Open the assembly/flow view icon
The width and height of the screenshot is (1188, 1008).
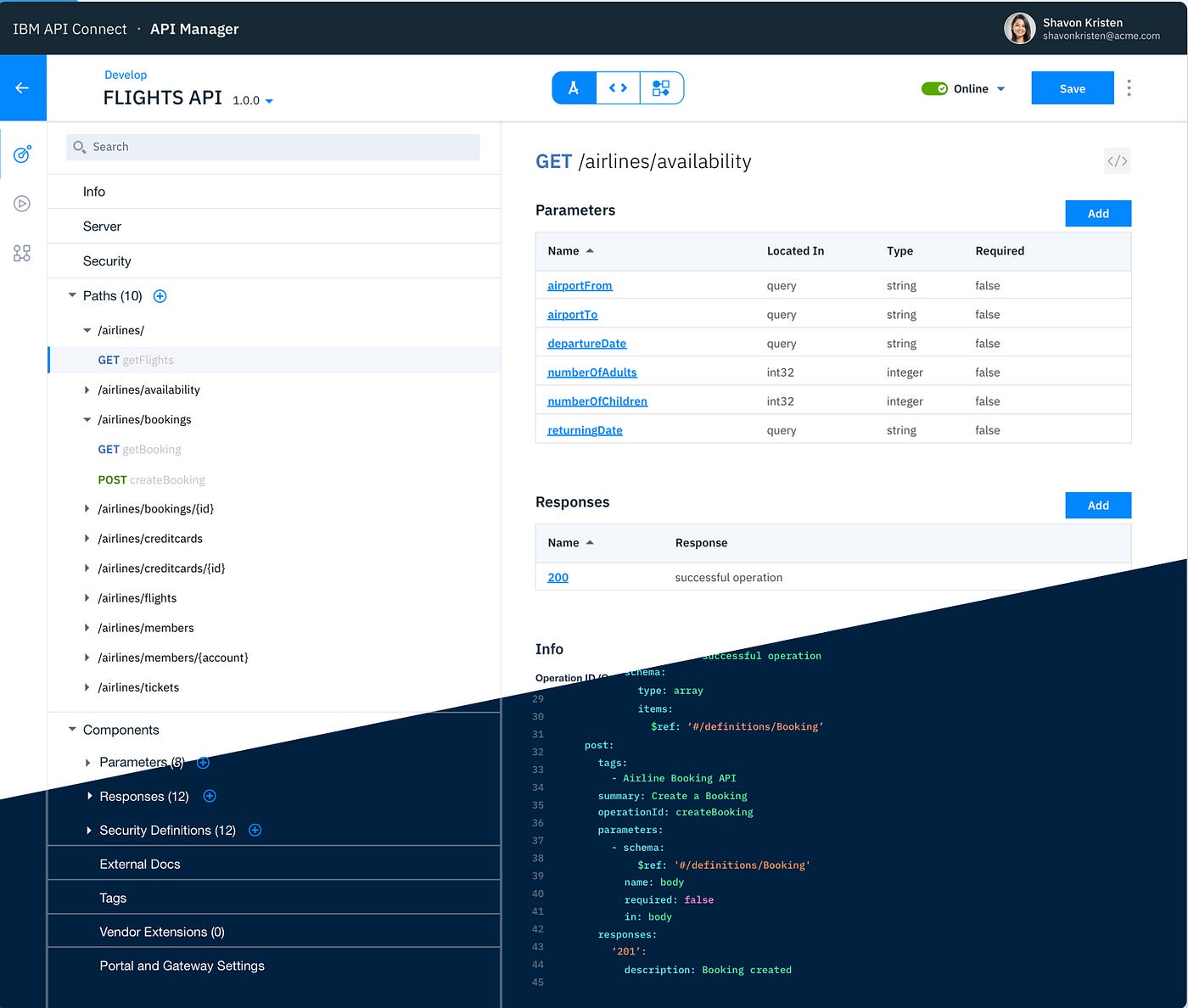point(662,87)
